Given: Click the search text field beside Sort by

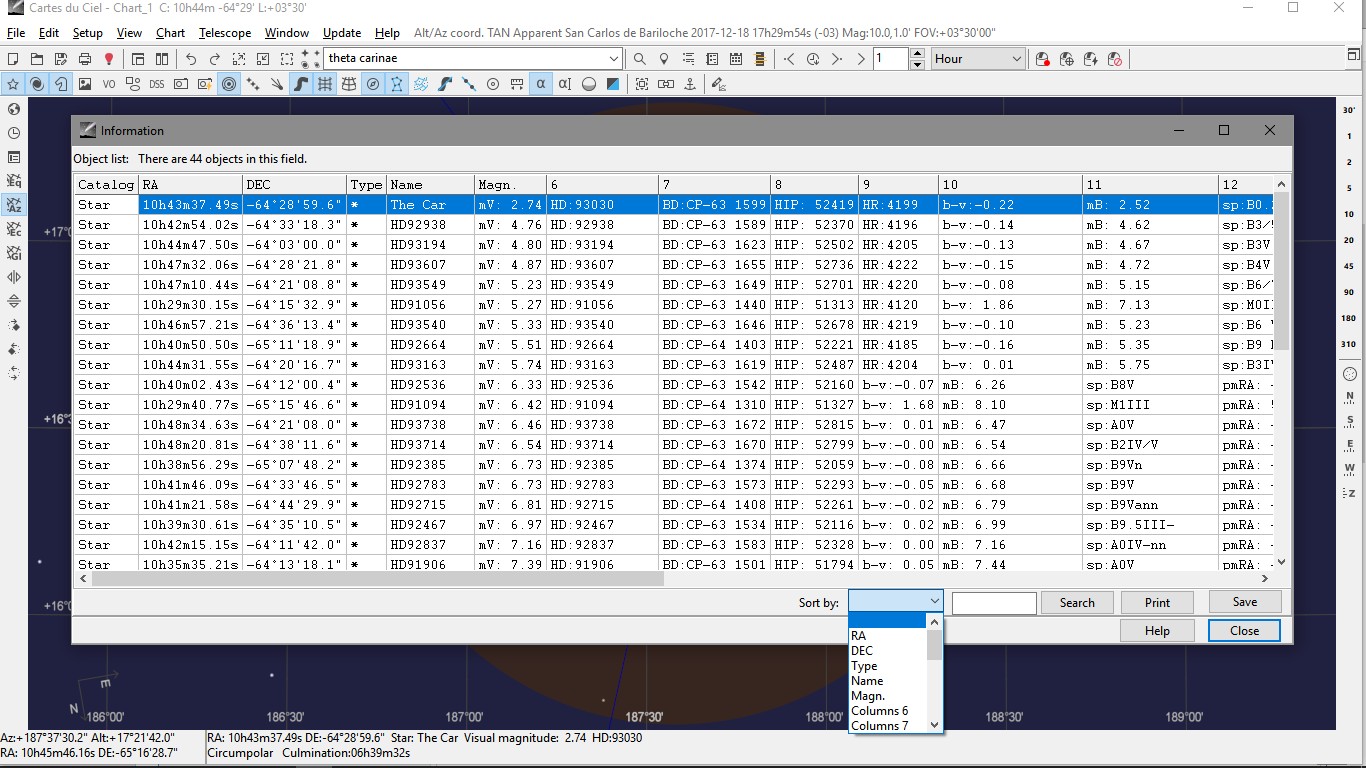Looking at the screenshot, I should pyautogui.click(x=994, y=602).
